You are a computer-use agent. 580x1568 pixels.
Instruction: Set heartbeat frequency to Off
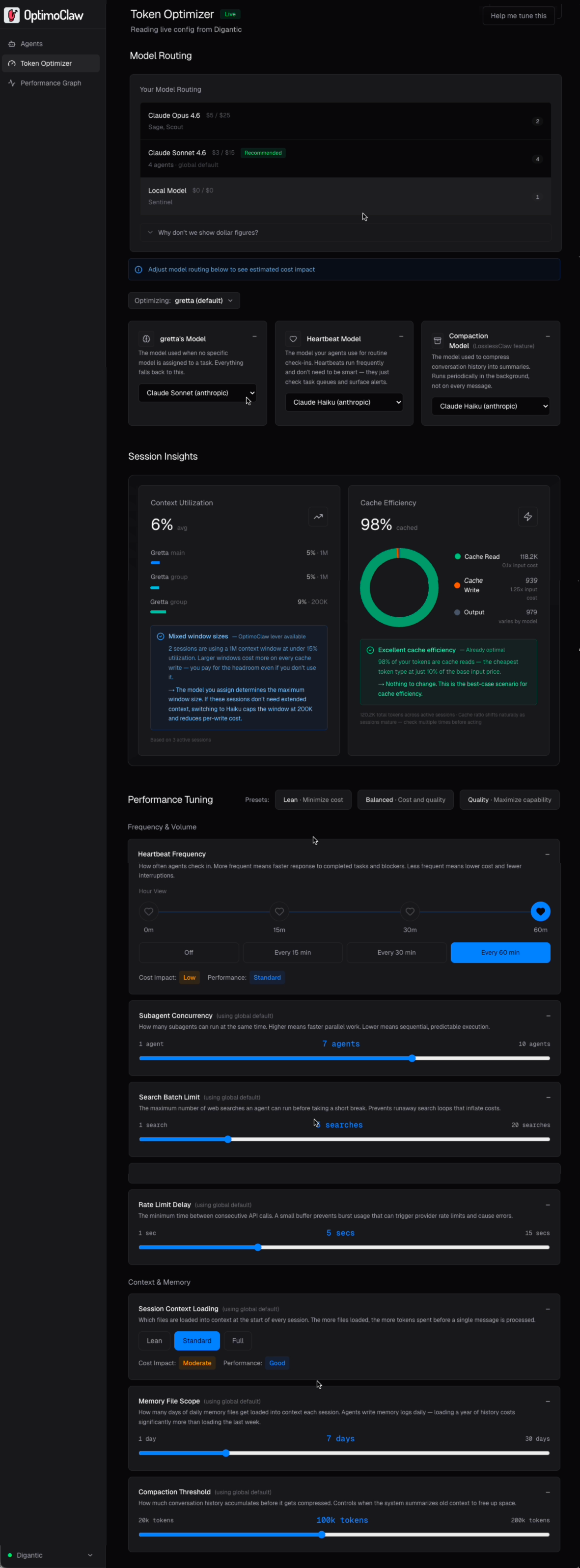[189, 953]
